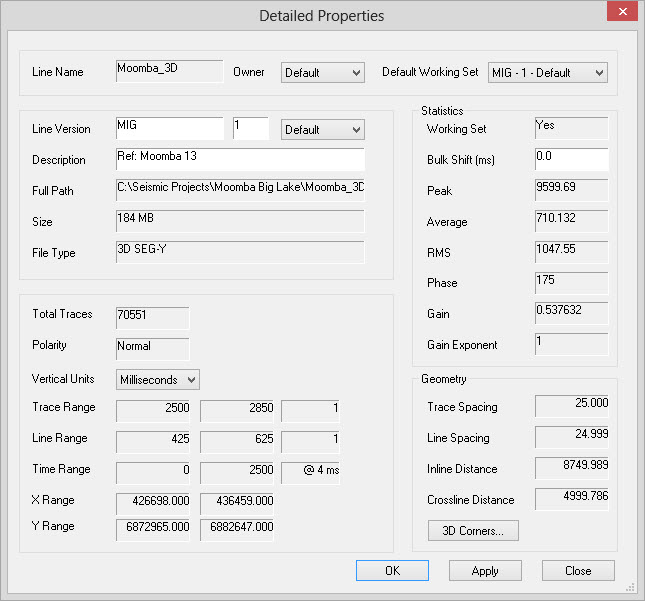Expand the Default Working Set dropdown
Viewport: 645px width, 601px height.
pos(547,73)
